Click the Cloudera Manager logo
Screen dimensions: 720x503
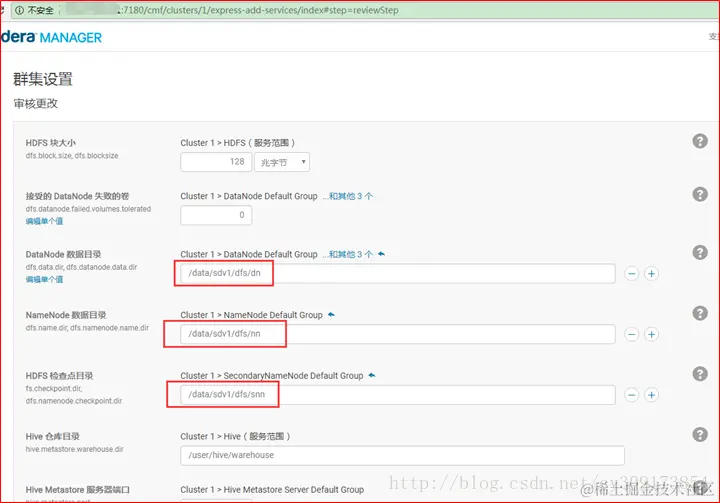point(51,37)
